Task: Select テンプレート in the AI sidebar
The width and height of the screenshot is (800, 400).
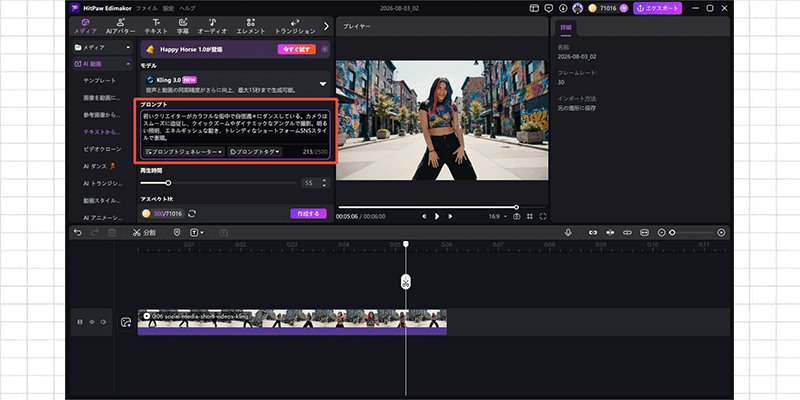Action: (100, 81)
